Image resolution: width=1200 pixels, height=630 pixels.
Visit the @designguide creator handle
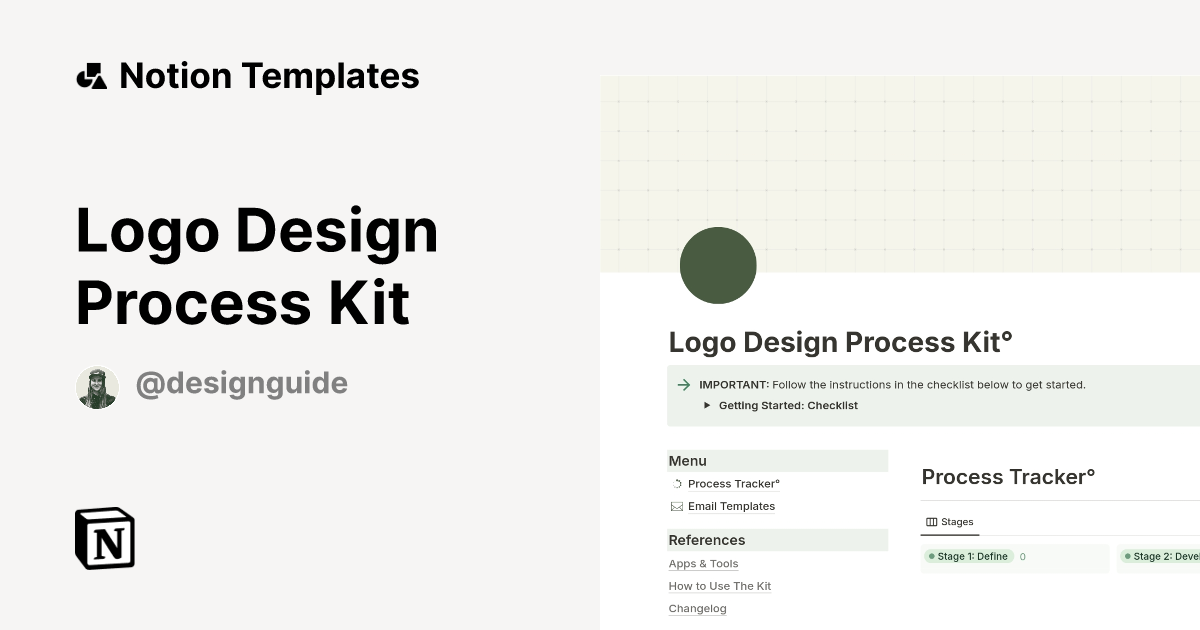click(241, 383)
